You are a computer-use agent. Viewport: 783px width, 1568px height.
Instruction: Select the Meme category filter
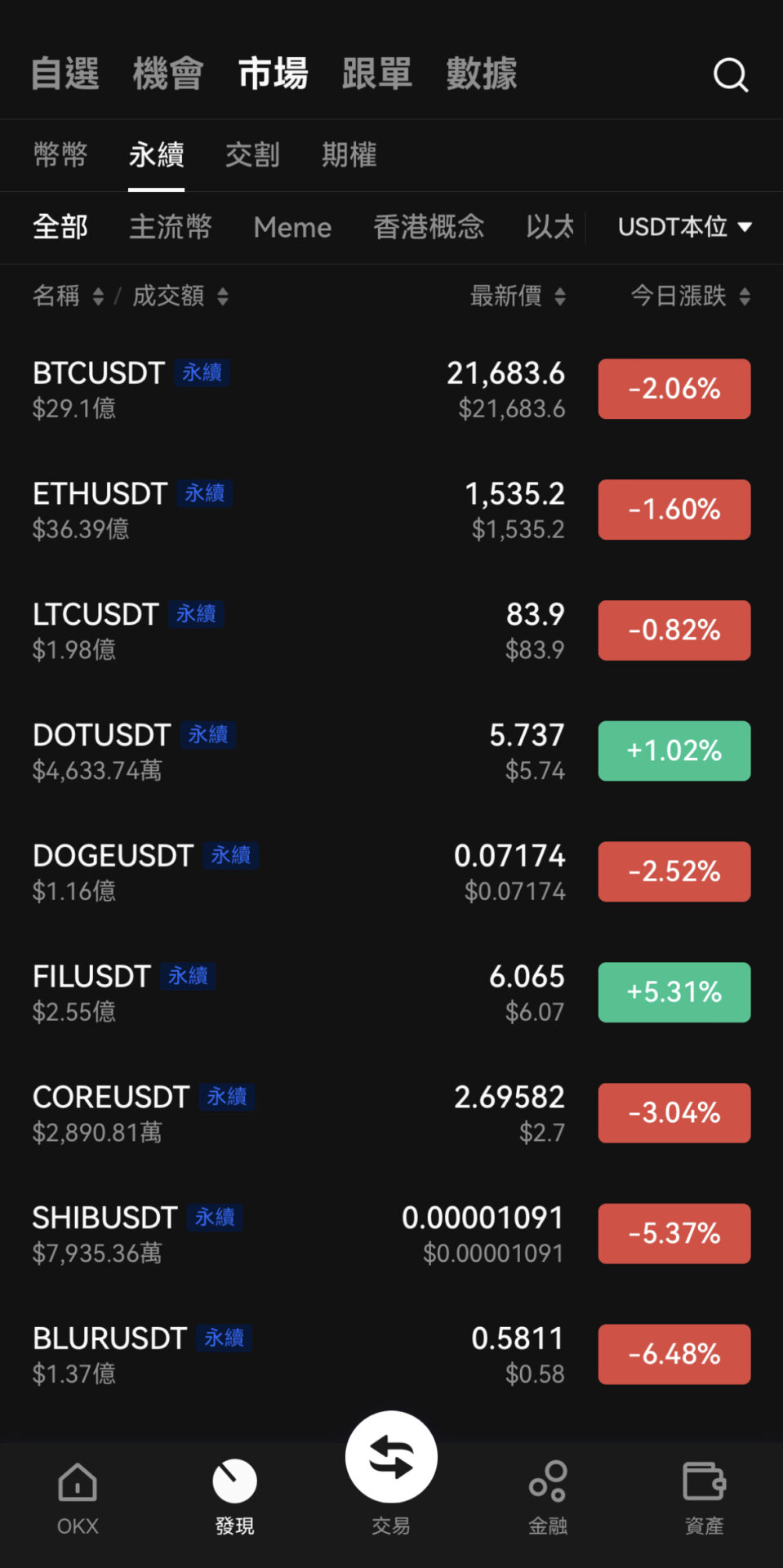[x=292, y=227]
